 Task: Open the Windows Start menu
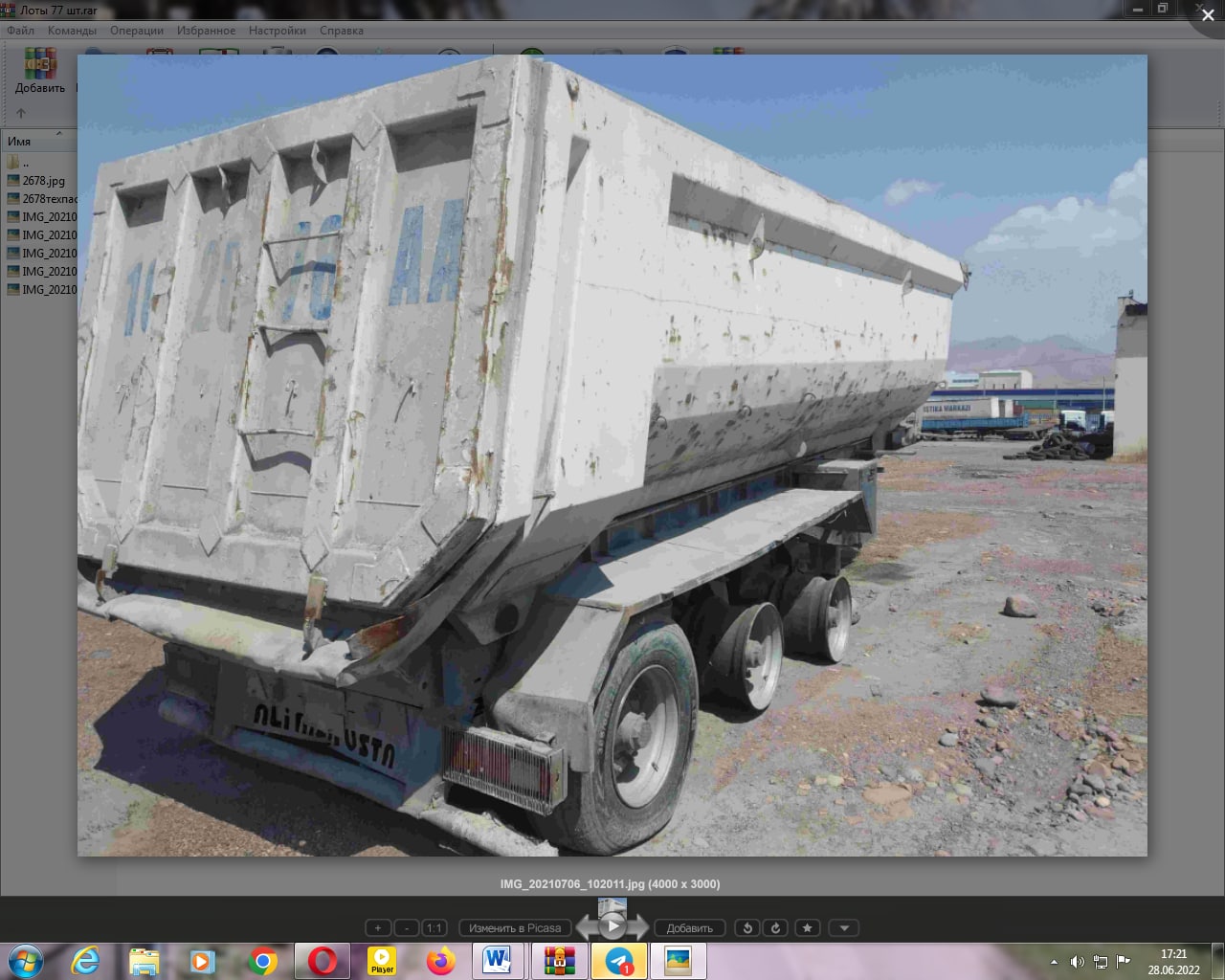point(26,961)
